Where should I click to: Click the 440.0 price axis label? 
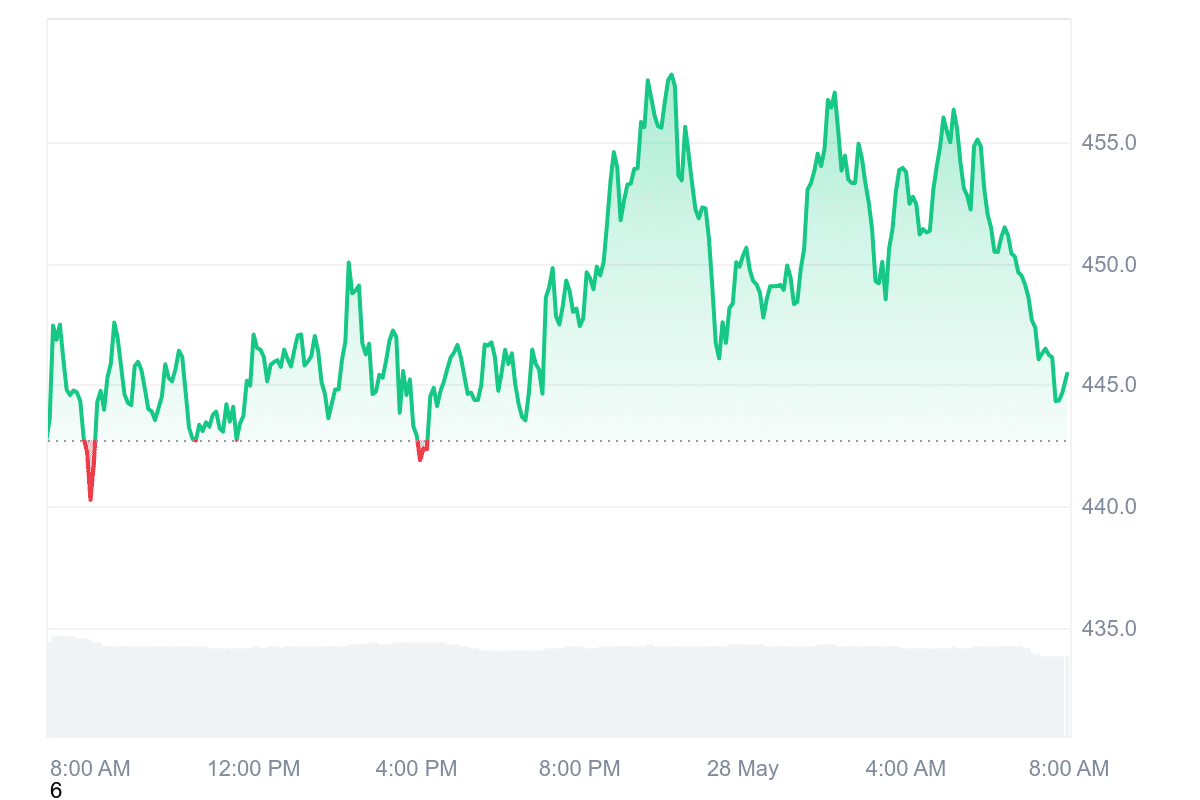(1109, 507)
